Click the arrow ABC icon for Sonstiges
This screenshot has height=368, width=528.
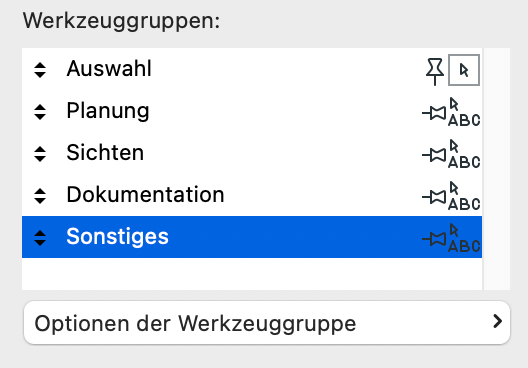coord(464,238)
